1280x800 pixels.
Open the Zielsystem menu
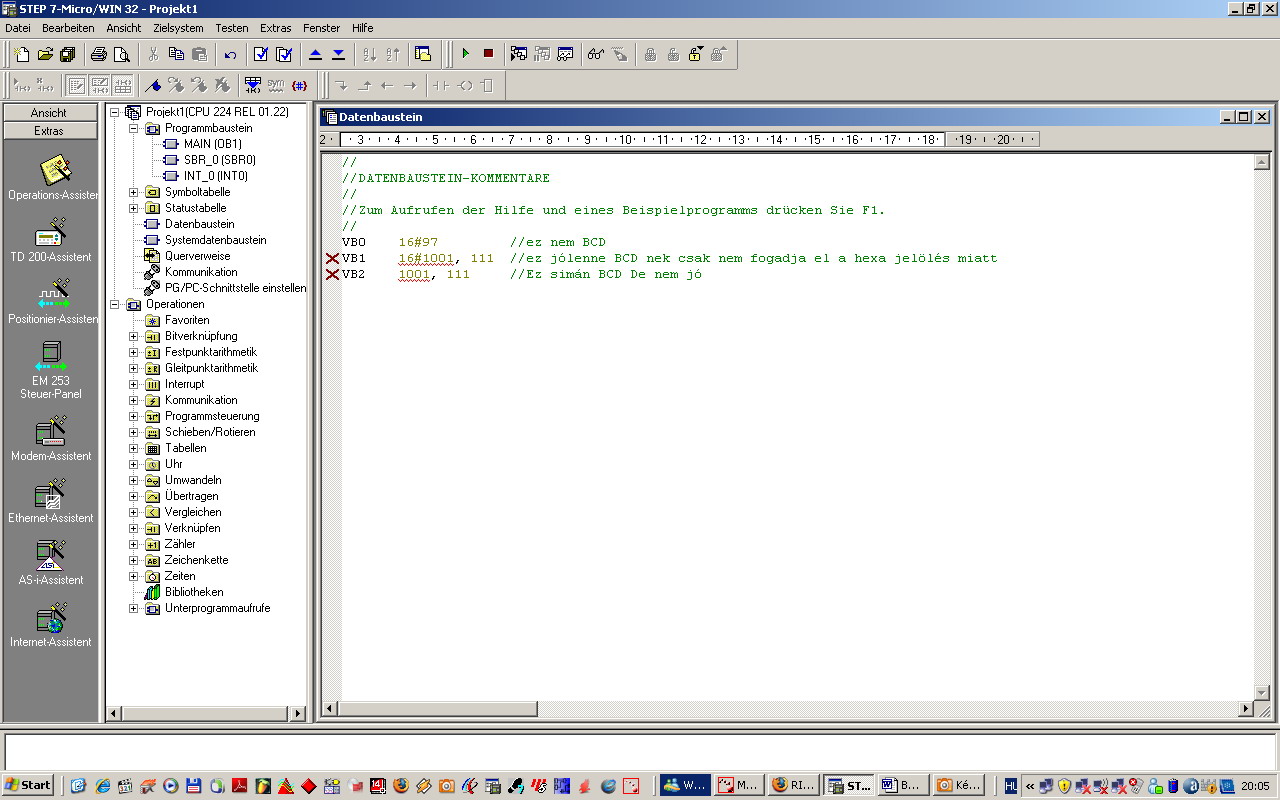coord(177,28)
